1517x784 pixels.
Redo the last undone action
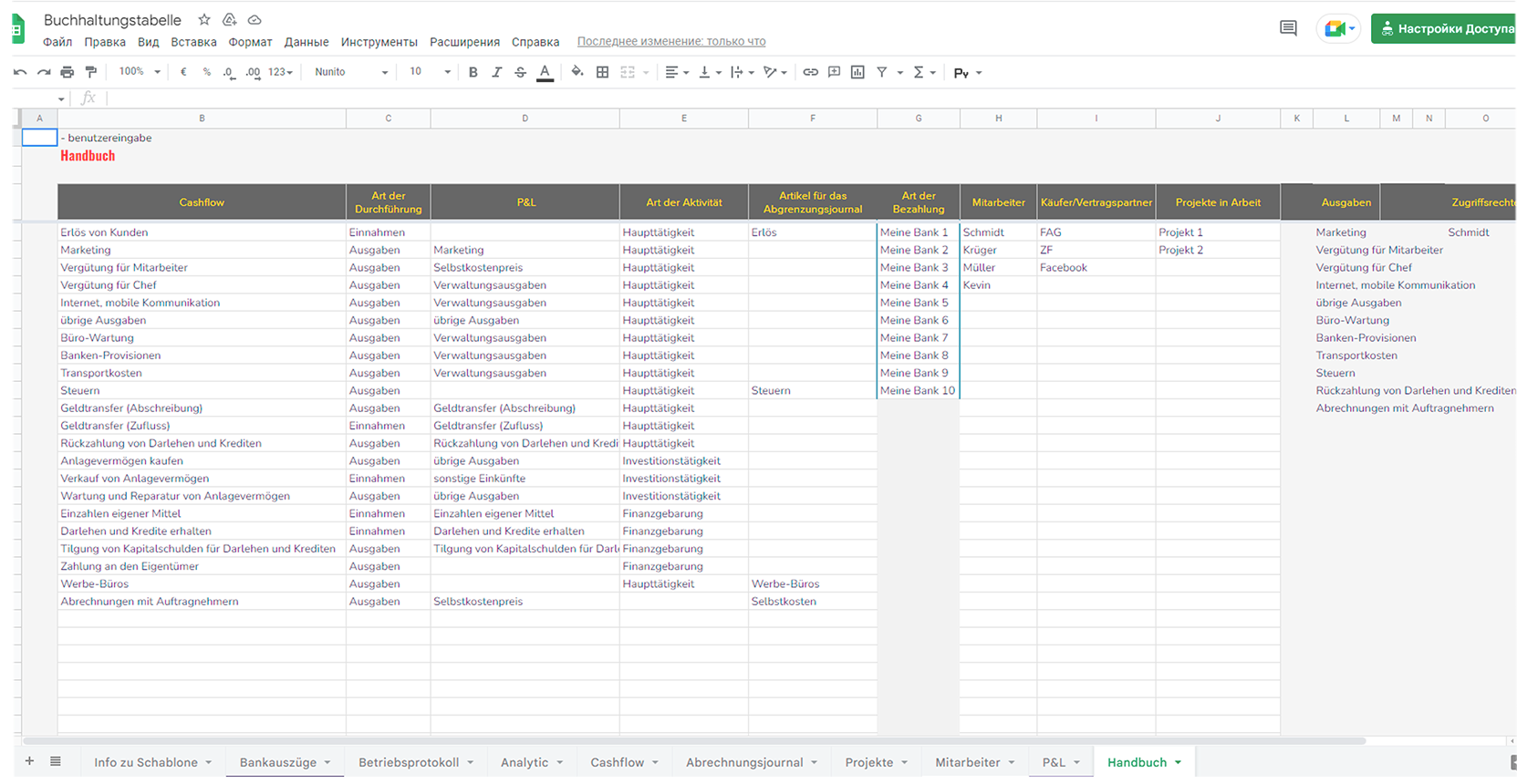click(43, 72)
